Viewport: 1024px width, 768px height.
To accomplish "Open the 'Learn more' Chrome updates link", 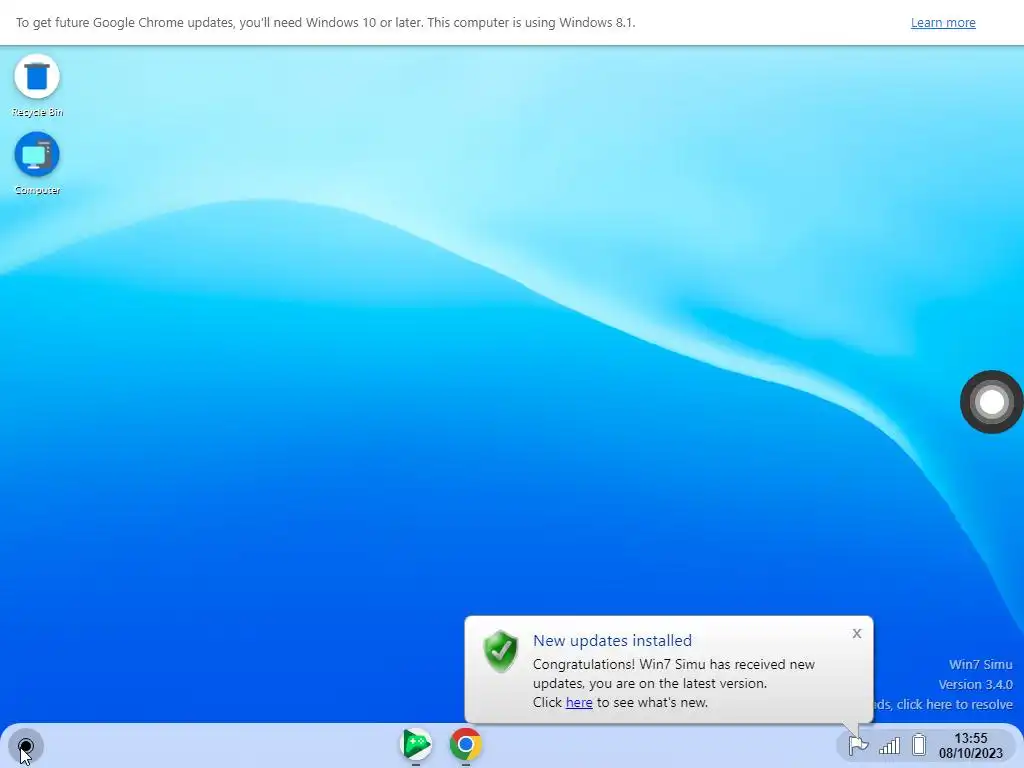I will (943, 23).
